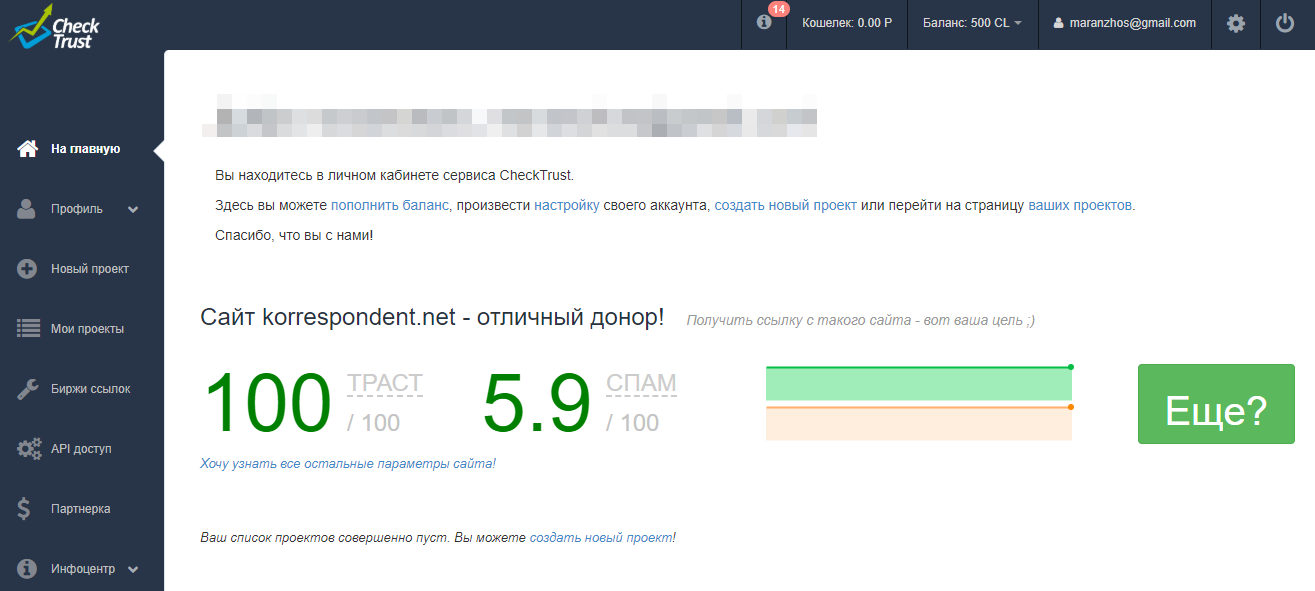Click the power logout icon
1315x591 pixels.
coord(1285,23)
